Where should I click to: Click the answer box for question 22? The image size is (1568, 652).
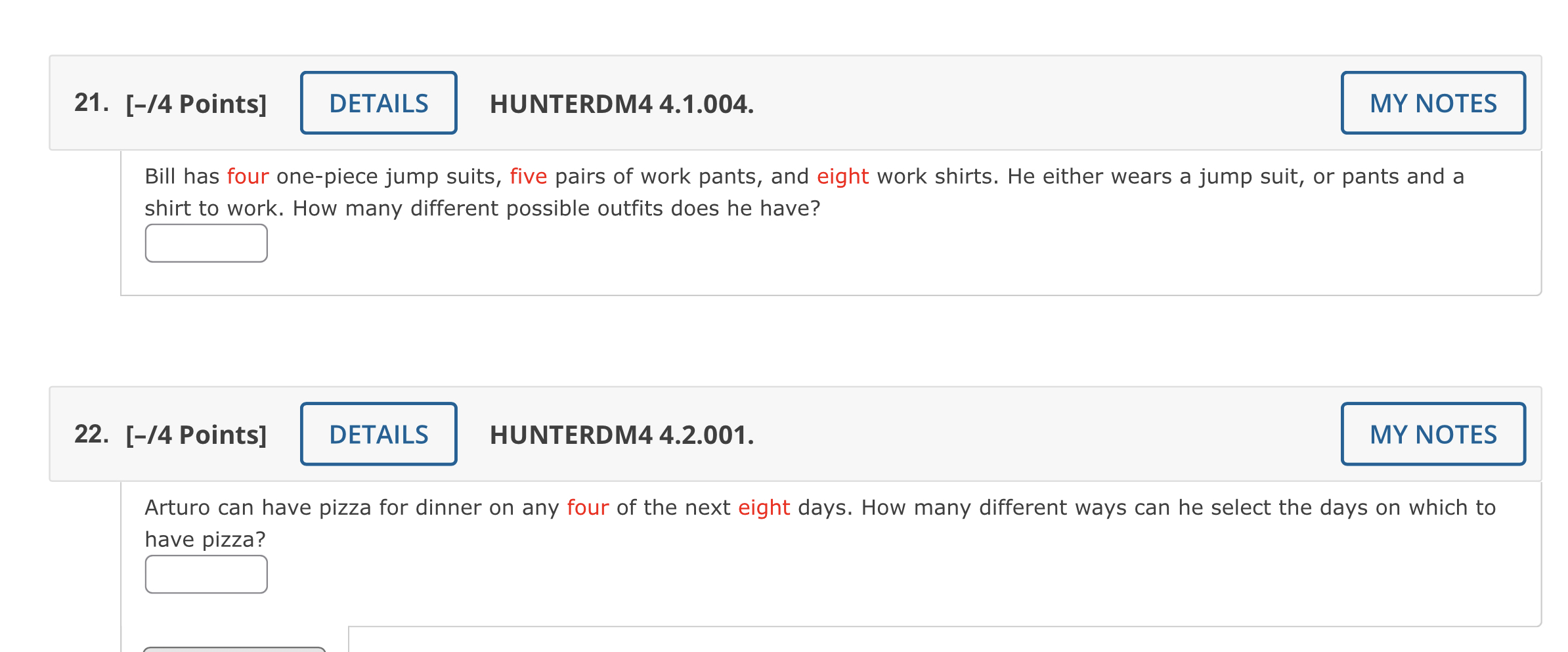coord(206,575)
